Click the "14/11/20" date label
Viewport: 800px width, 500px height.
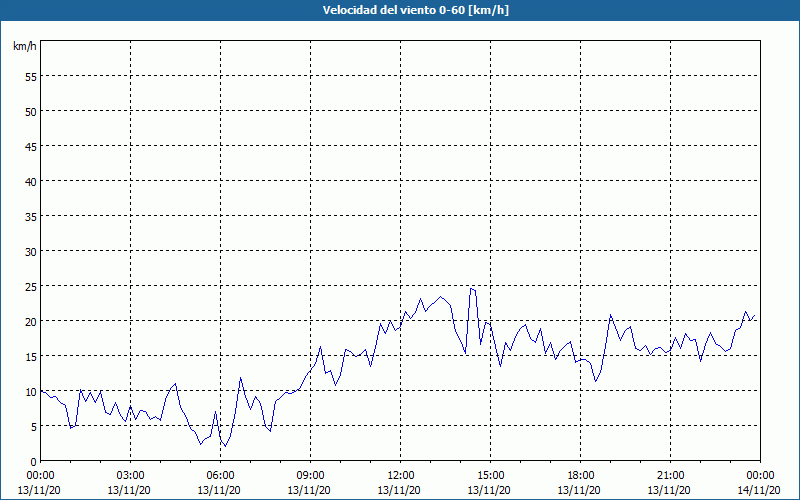759,490
